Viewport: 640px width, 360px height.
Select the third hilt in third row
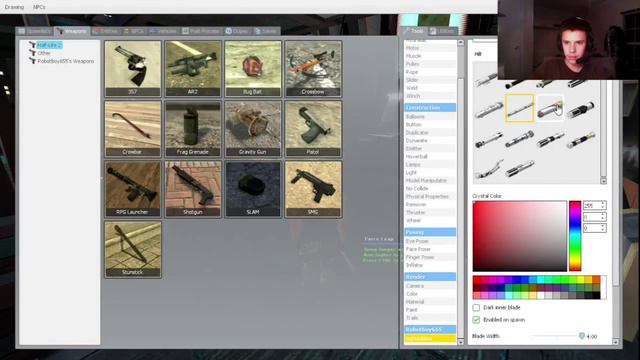pyautogui.click(x=550, y=139)
